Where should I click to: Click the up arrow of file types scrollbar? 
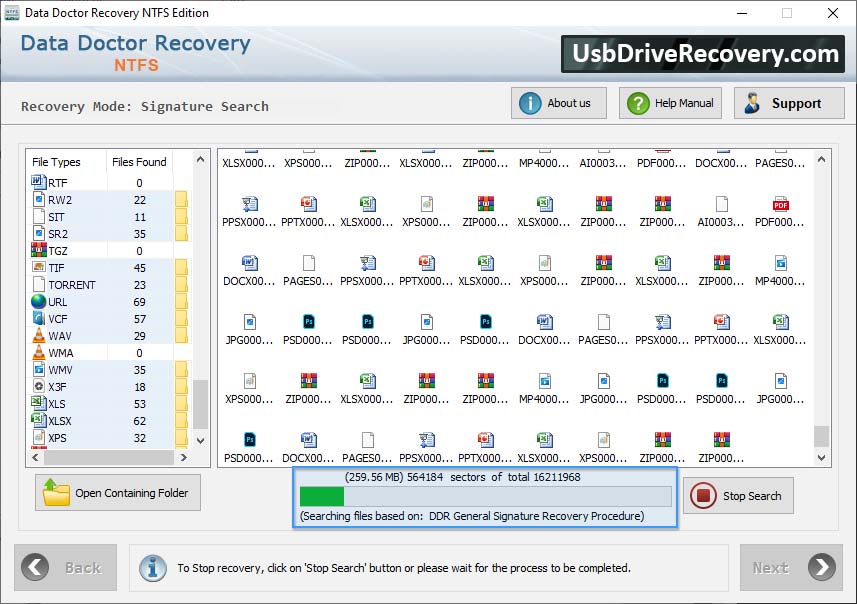coord(201,160)
